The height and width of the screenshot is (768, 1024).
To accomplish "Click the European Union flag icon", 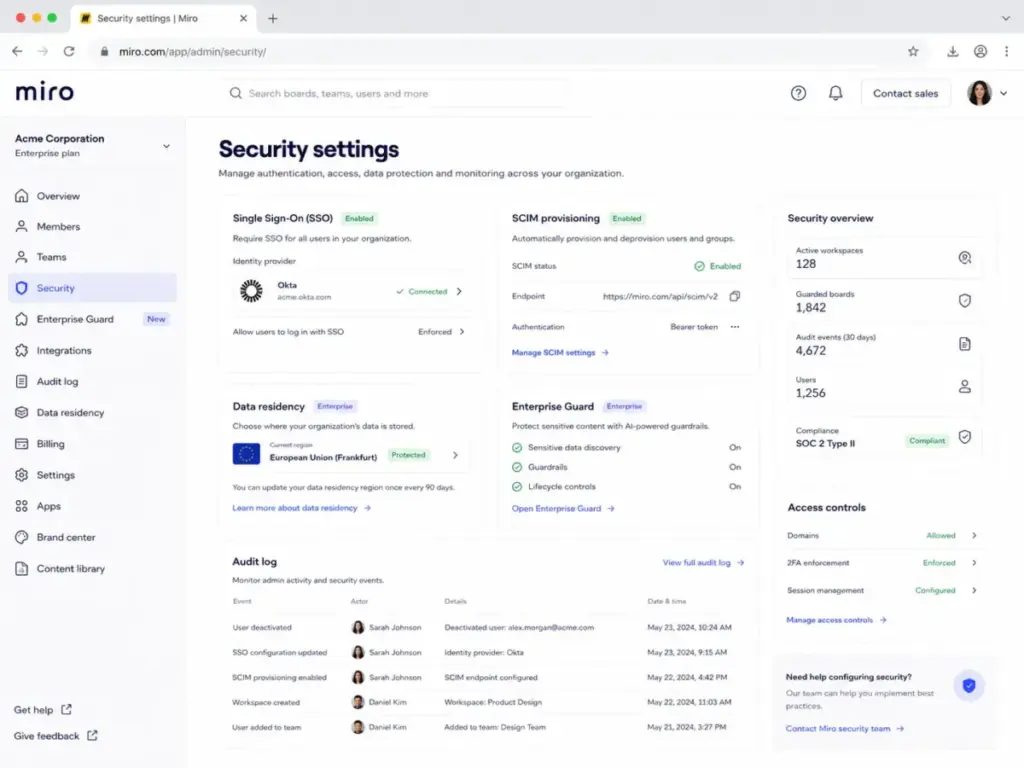I will click(246, 453).
